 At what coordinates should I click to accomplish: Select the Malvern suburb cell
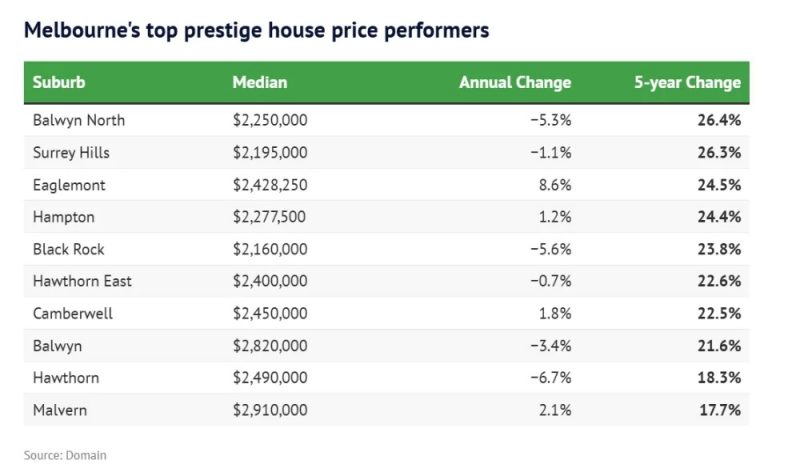60,409
